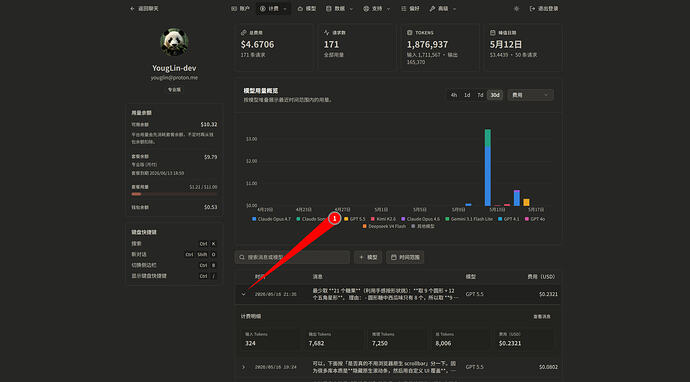Open the 费用 metric dropdown
Image resolution: width=690 pixels, height=382 pixels.
click(530, 95)
